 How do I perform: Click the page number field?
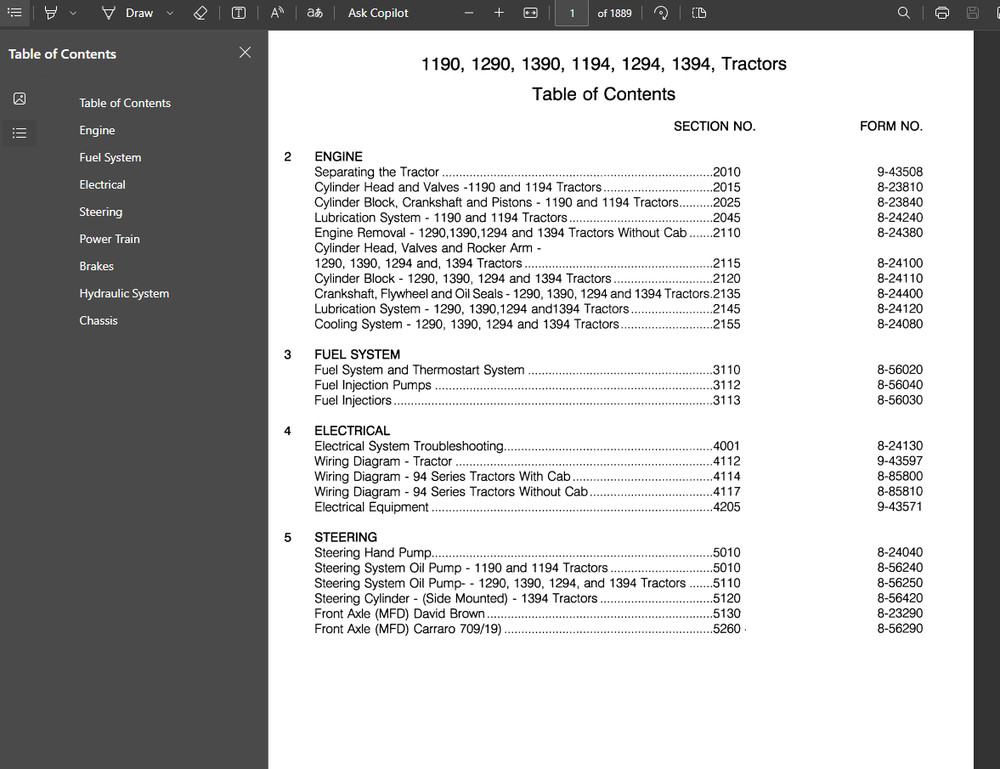pos(571,13)
